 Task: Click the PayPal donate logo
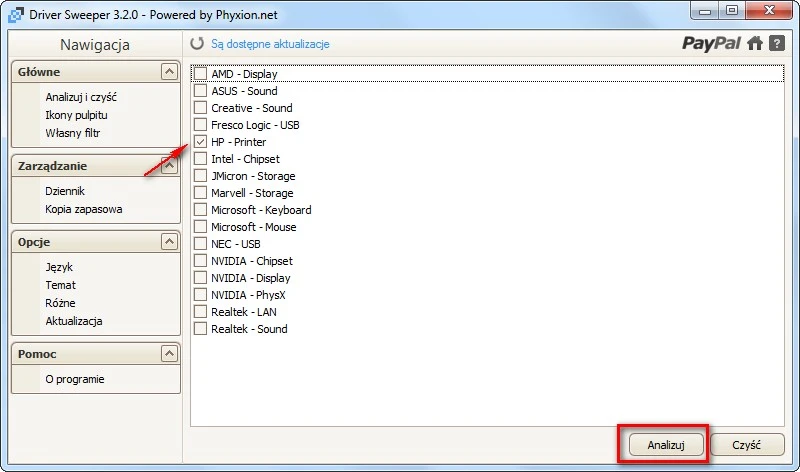pos(711,43)
